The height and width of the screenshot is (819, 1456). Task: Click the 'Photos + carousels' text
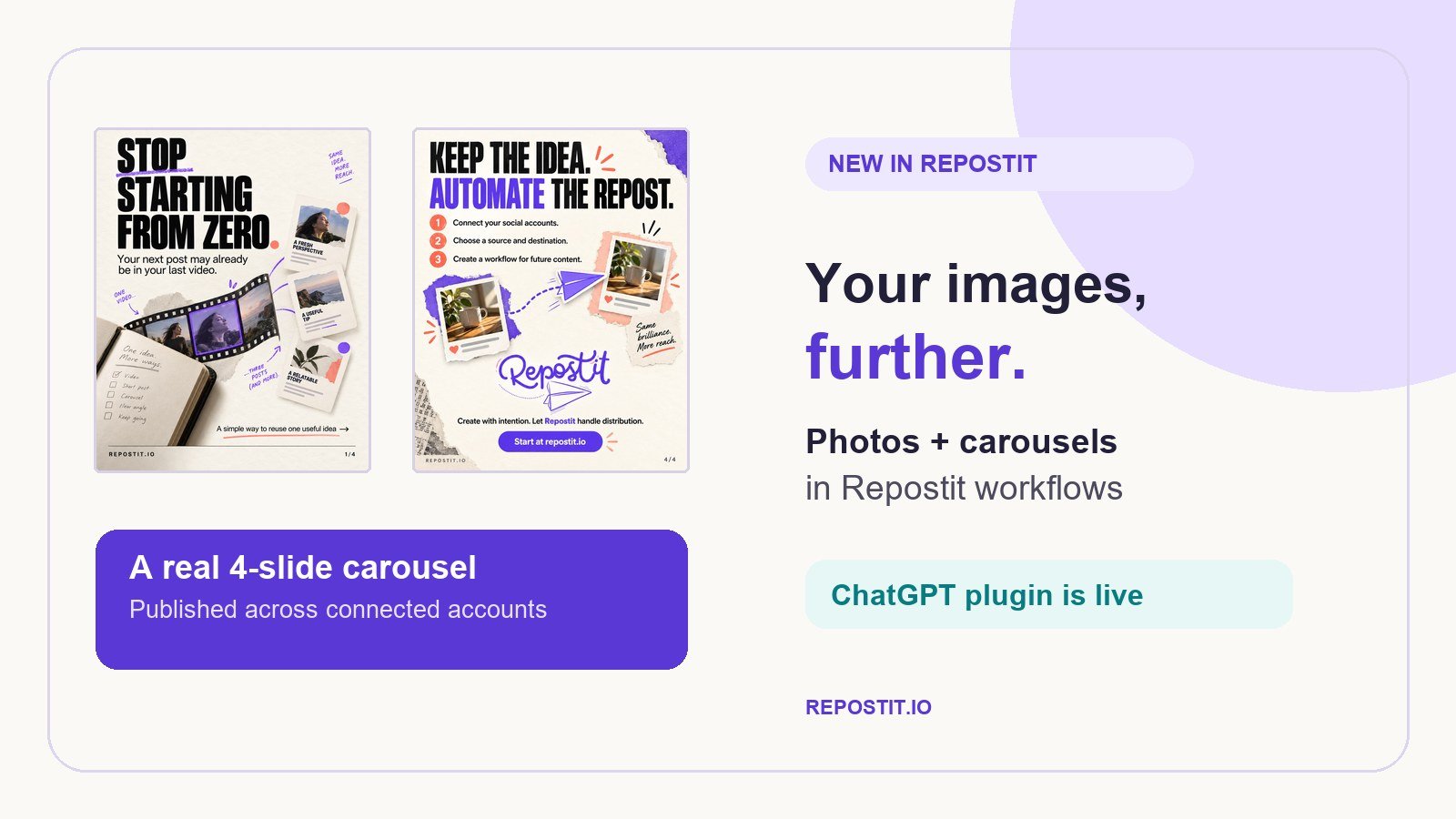tap(961, 441)
